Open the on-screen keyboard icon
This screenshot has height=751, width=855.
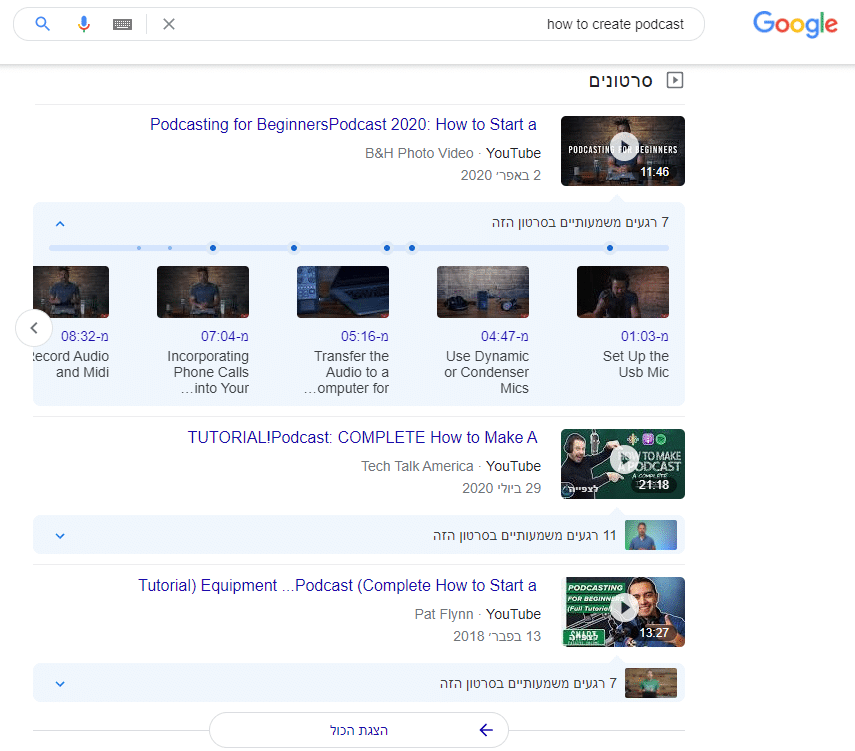(122, 24)
